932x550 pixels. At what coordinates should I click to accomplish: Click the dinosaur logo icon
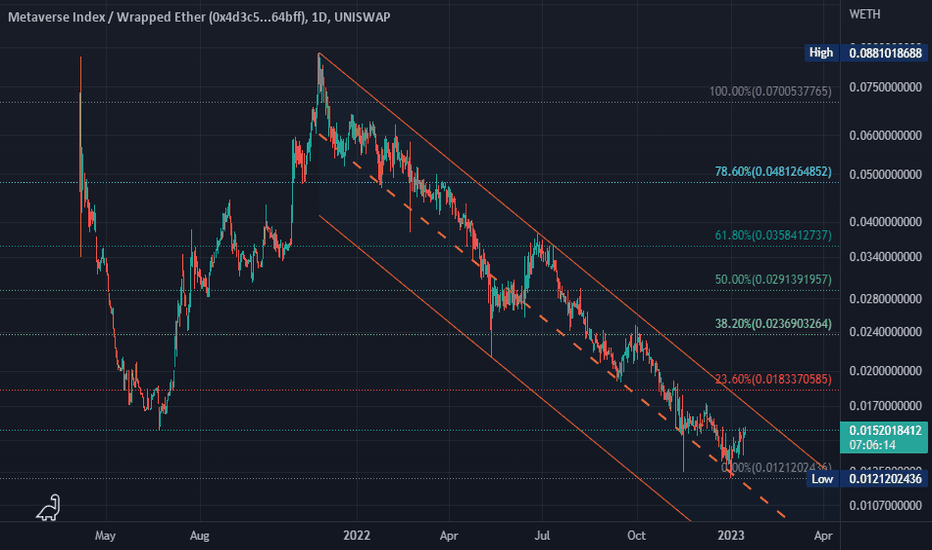(49, 508)
